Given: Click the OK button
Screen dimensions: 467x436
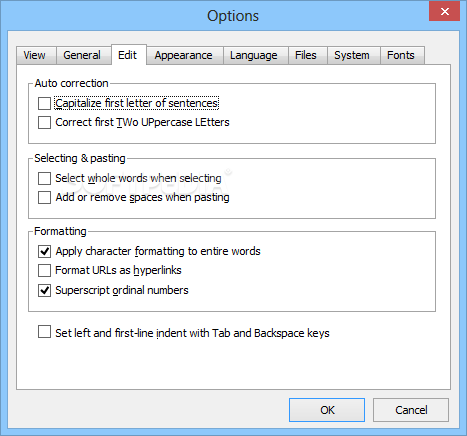Looking at the screenshot, I should (327, 410).
